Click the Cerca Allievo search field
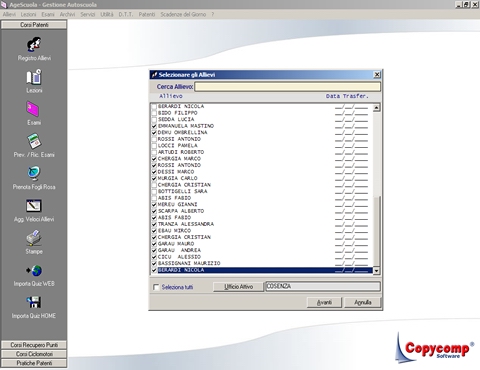 (287, 87)
